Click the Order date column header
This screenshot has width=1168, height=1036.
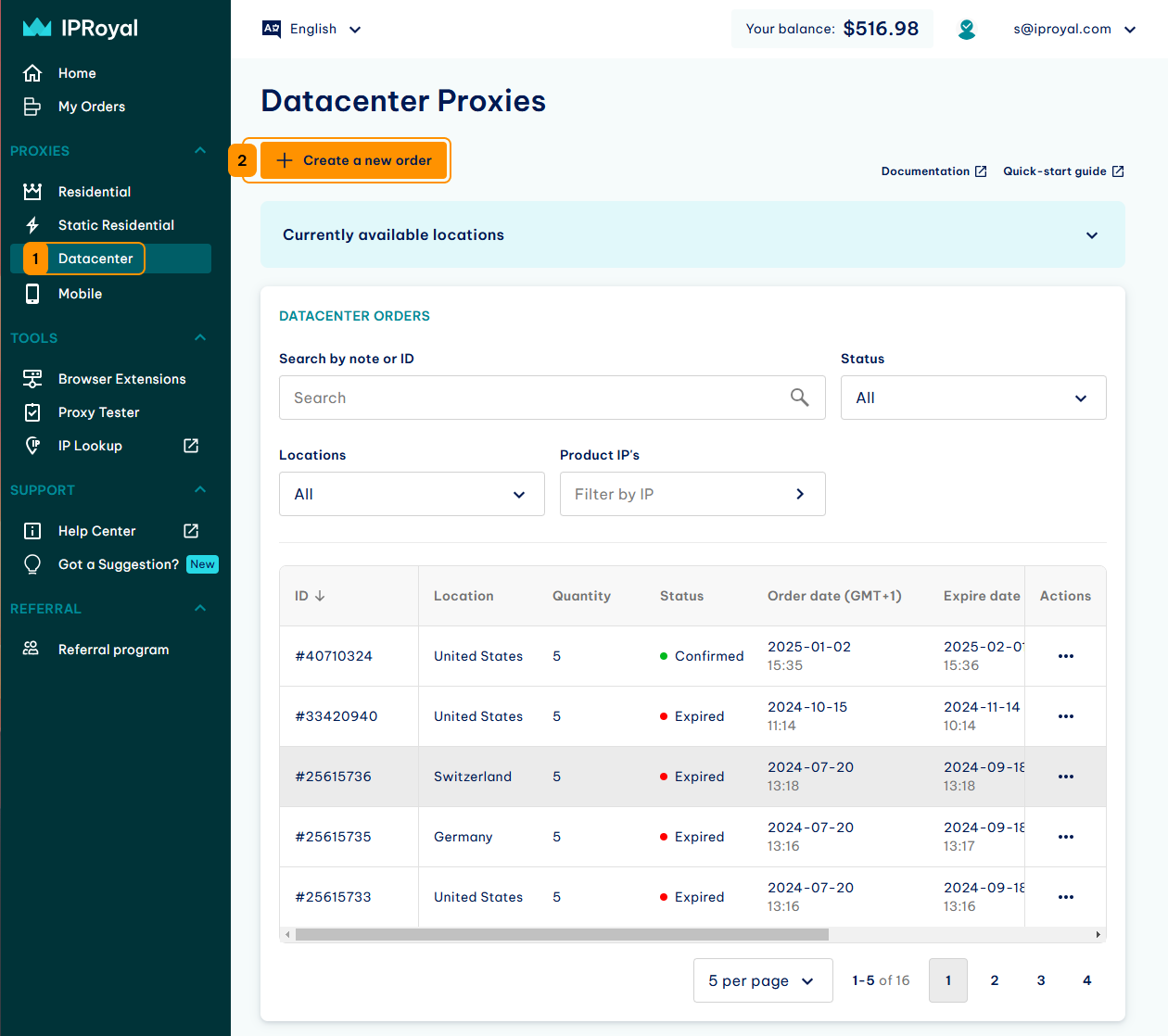(834, 596)
